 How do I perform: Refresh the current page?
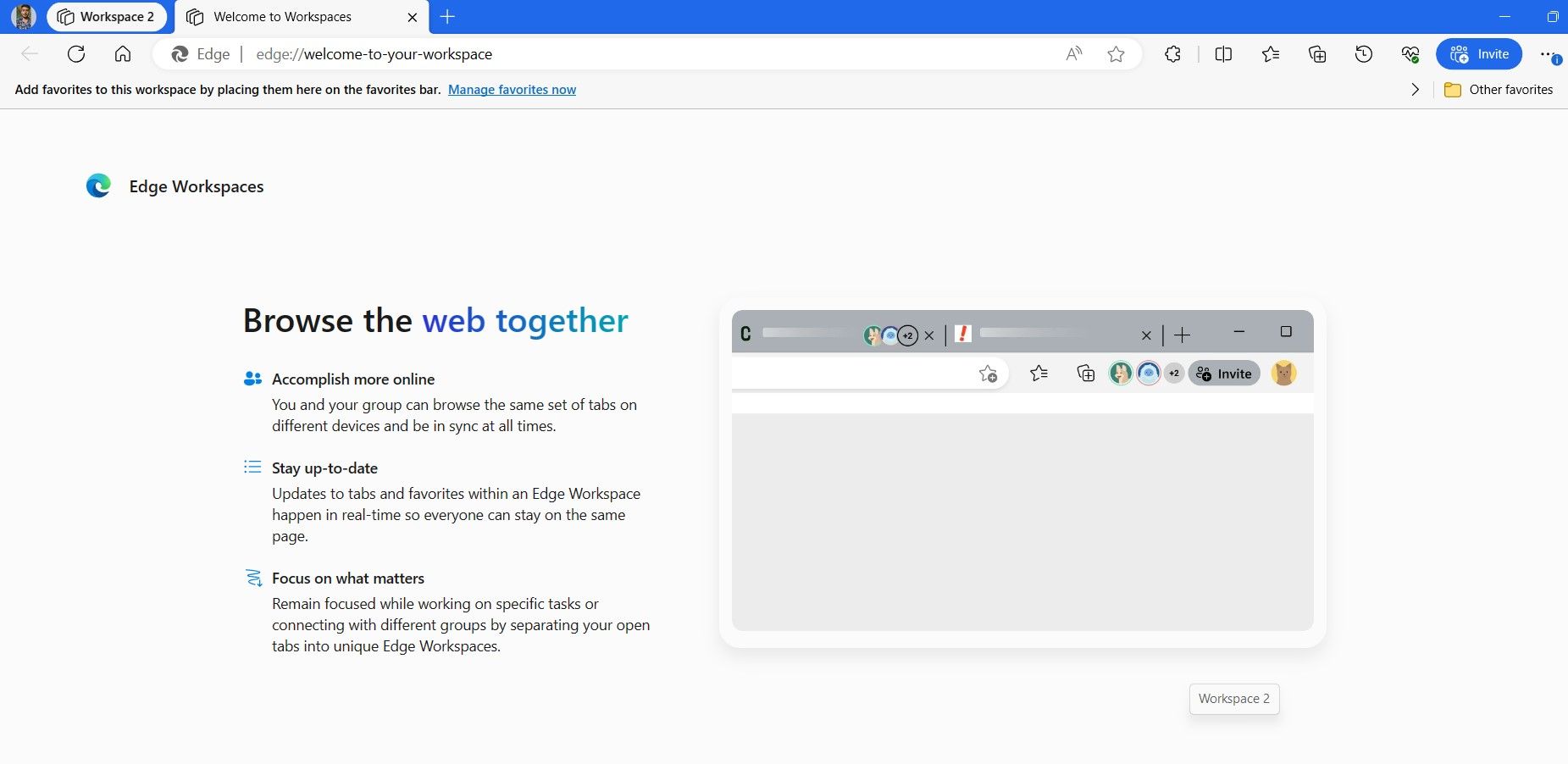(x=76, y=53)
